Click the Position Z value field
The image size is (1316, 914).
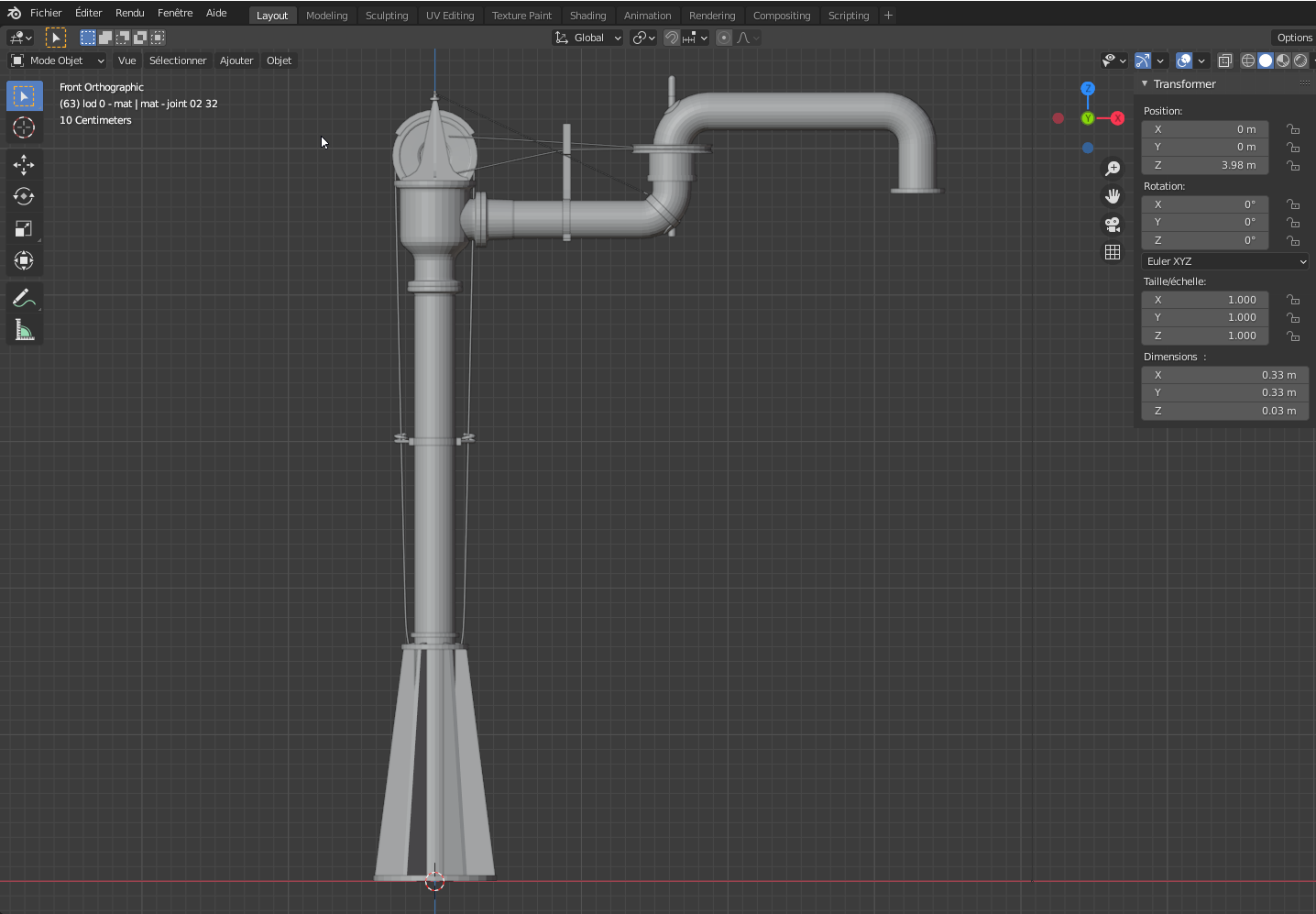coord(1204,165)
